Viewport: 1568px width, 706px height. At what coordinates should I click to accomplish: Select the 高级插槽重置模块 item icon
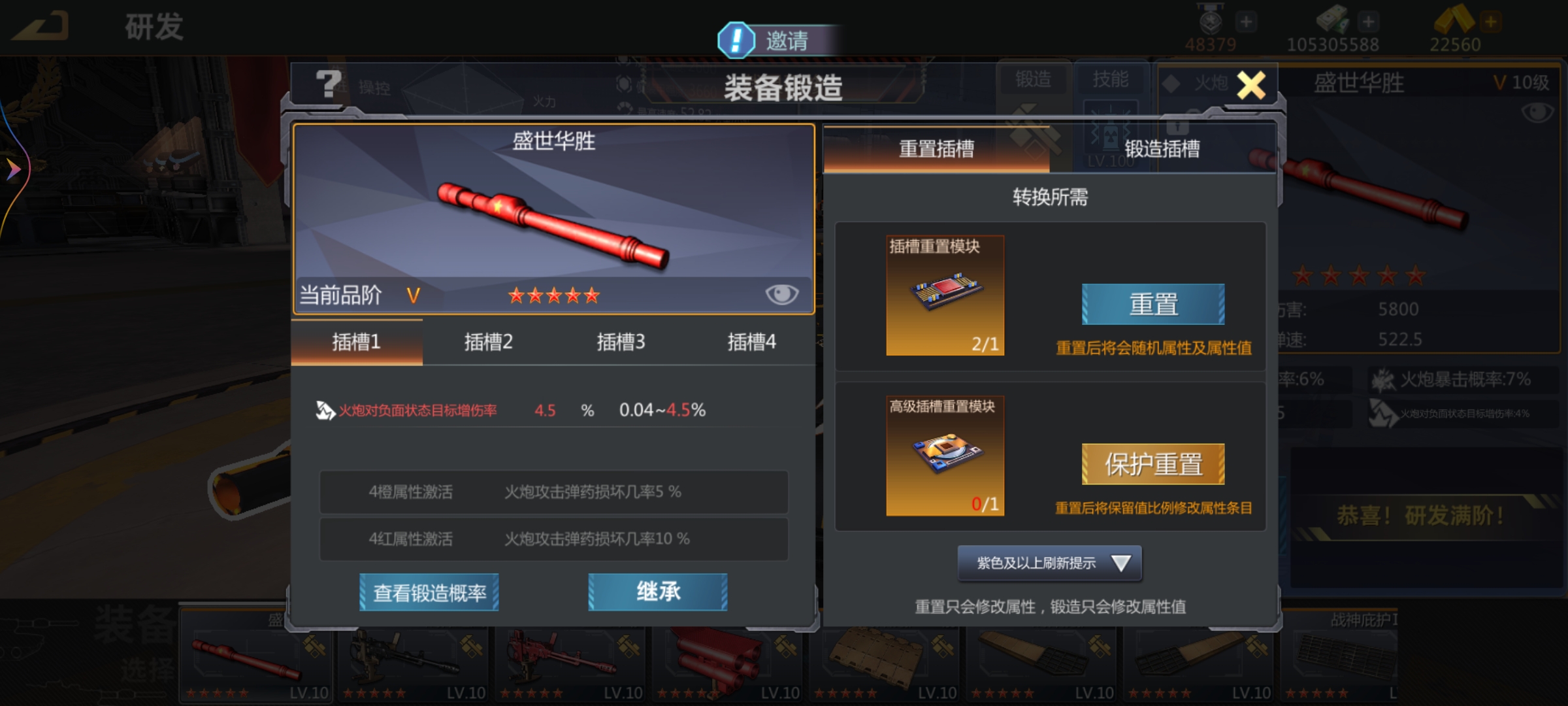pyautogui.click(x=945, y=456)
